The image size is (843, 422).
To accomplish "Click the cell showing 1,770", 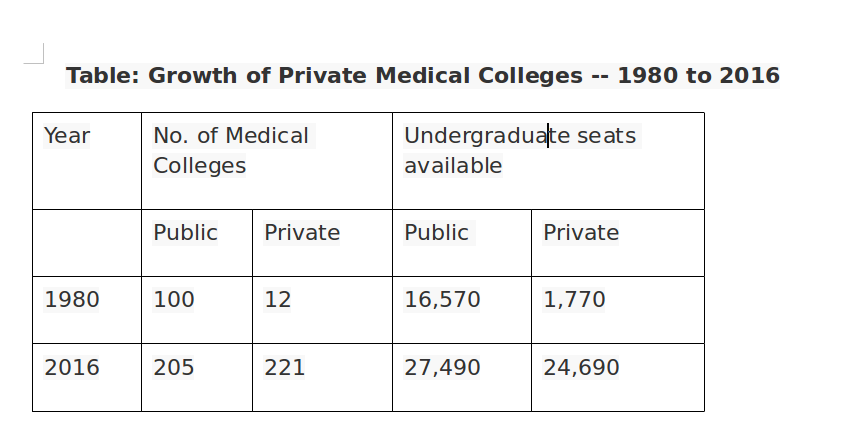I will 574,299.
